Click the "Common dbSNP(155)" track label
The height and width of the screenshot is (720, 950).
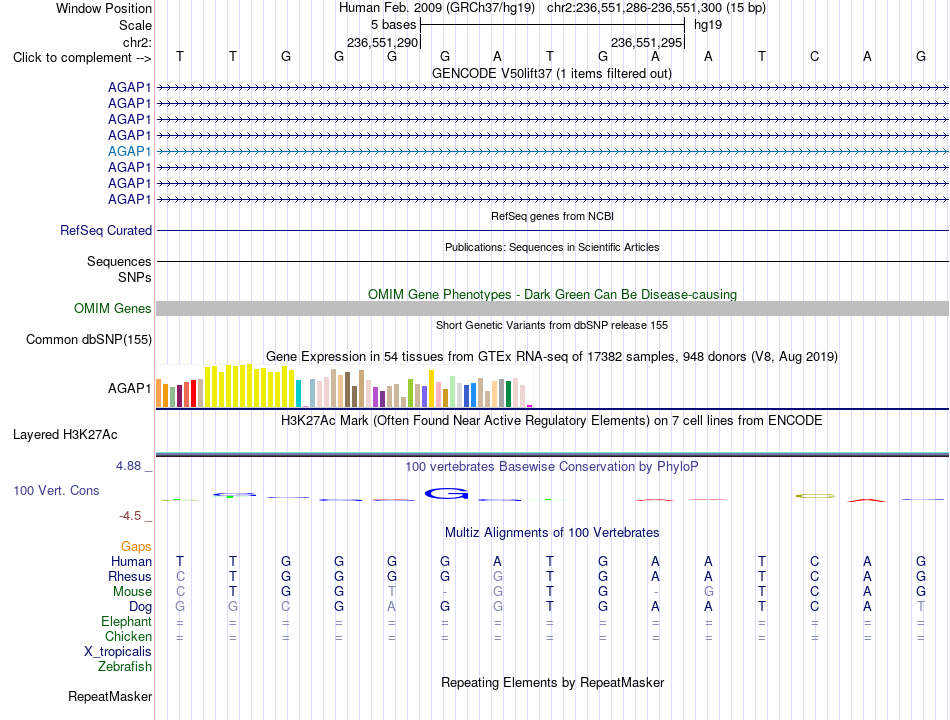[88, 339]
